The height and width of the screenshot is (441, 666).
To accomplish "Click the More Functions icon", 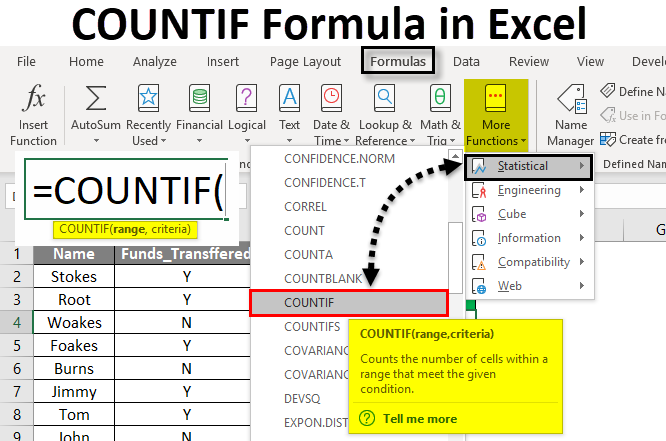I will (x=496, y=98).
